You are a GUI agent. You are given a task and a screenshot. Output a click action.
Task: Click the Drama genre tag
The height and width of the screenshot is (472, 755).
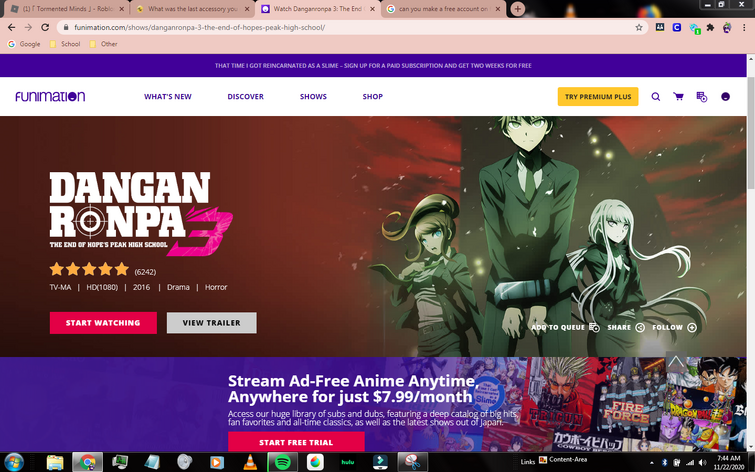pyautogui.click(x=178, y=287)
